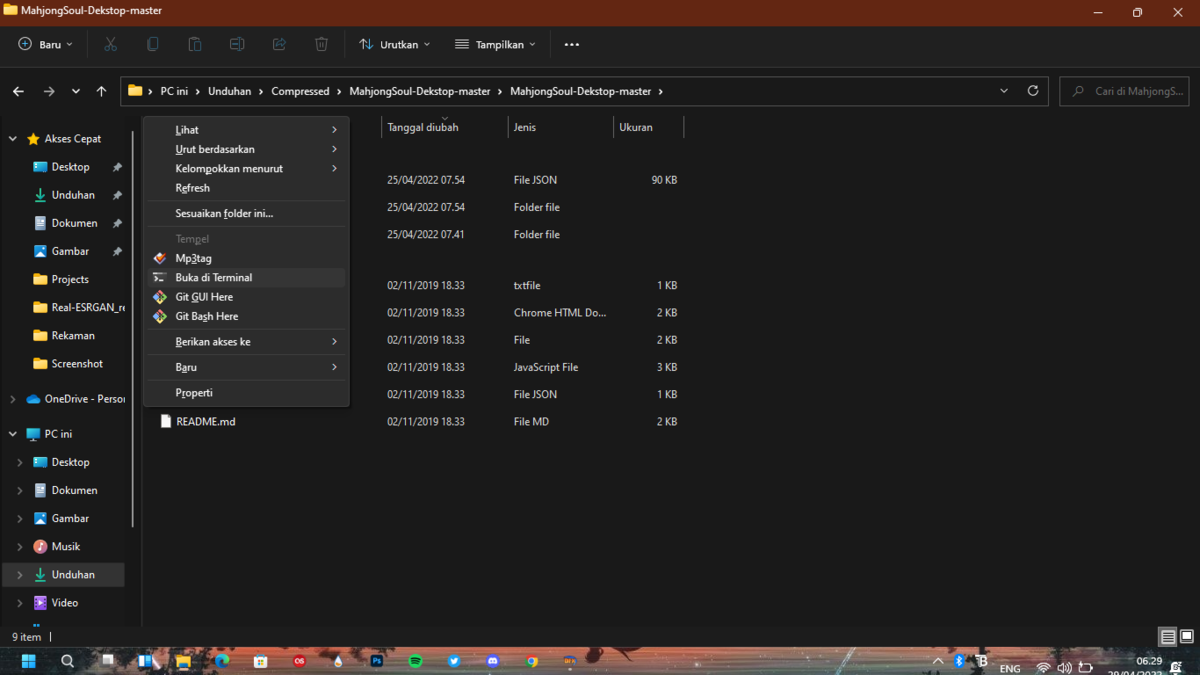Click the back arrow navigation button

18,91
